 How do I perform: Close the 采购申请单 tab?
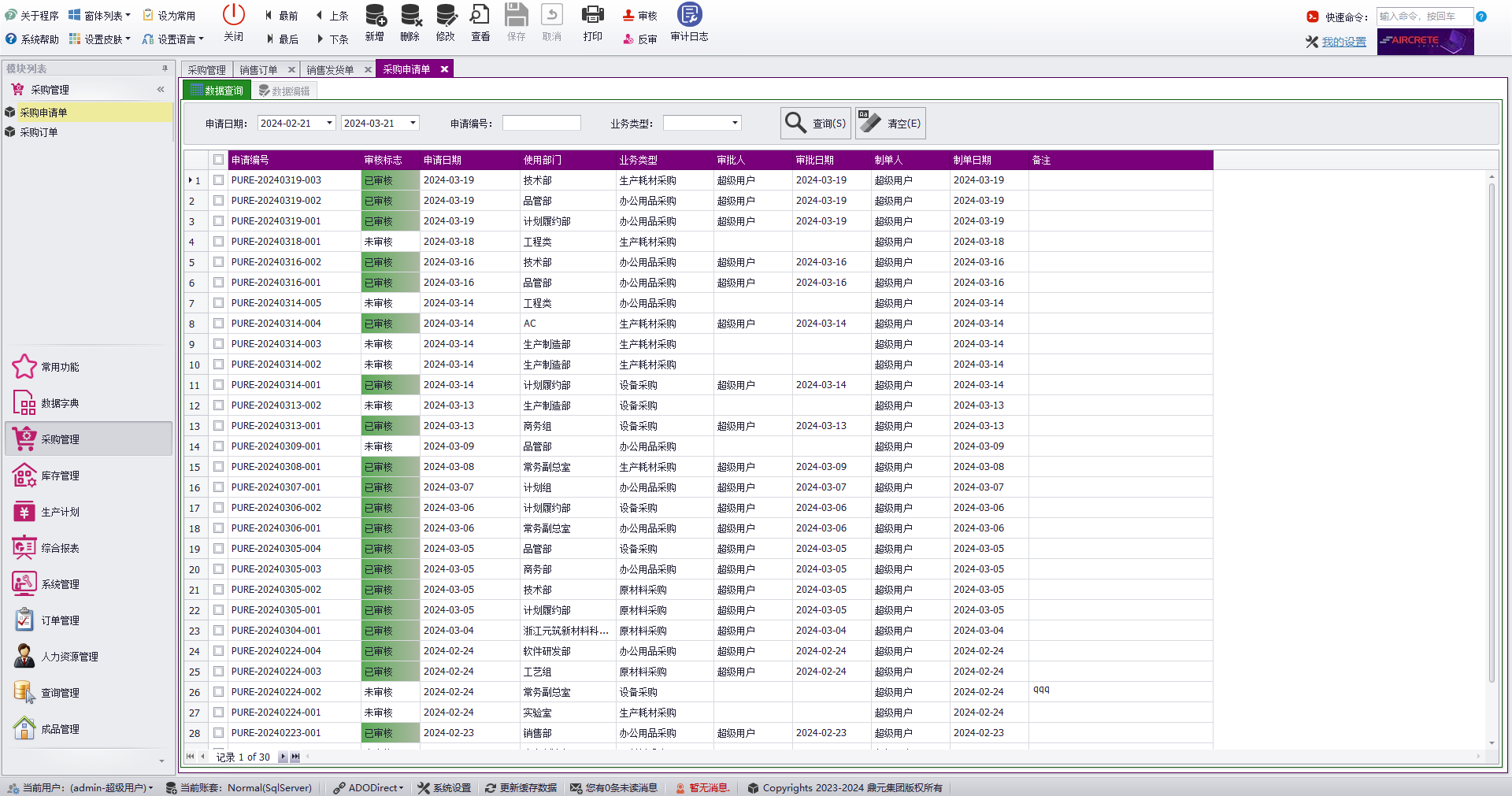click(444, 69)
